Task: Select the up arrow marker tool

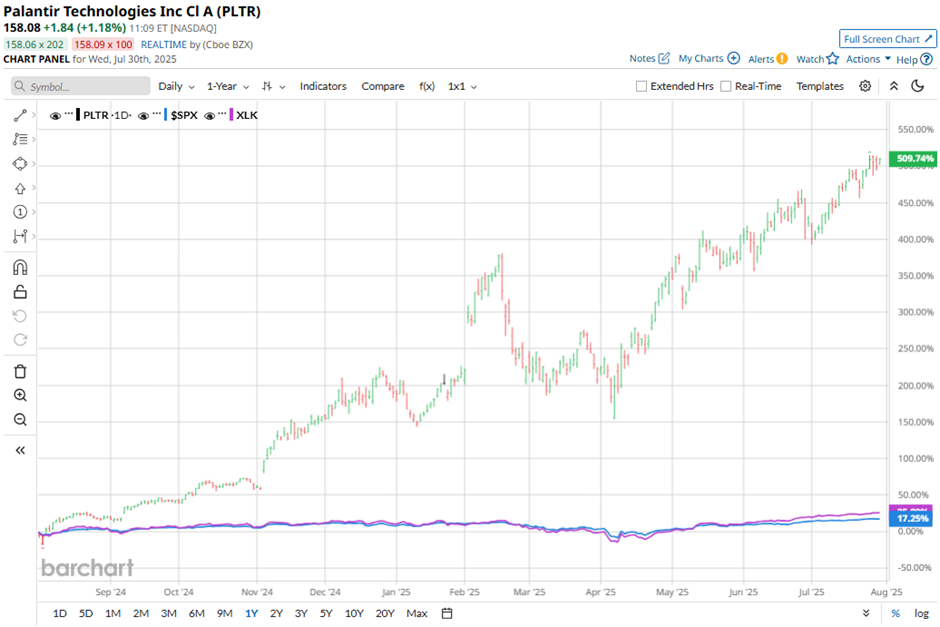Action: pyautogui.click(x=20, y=188)
